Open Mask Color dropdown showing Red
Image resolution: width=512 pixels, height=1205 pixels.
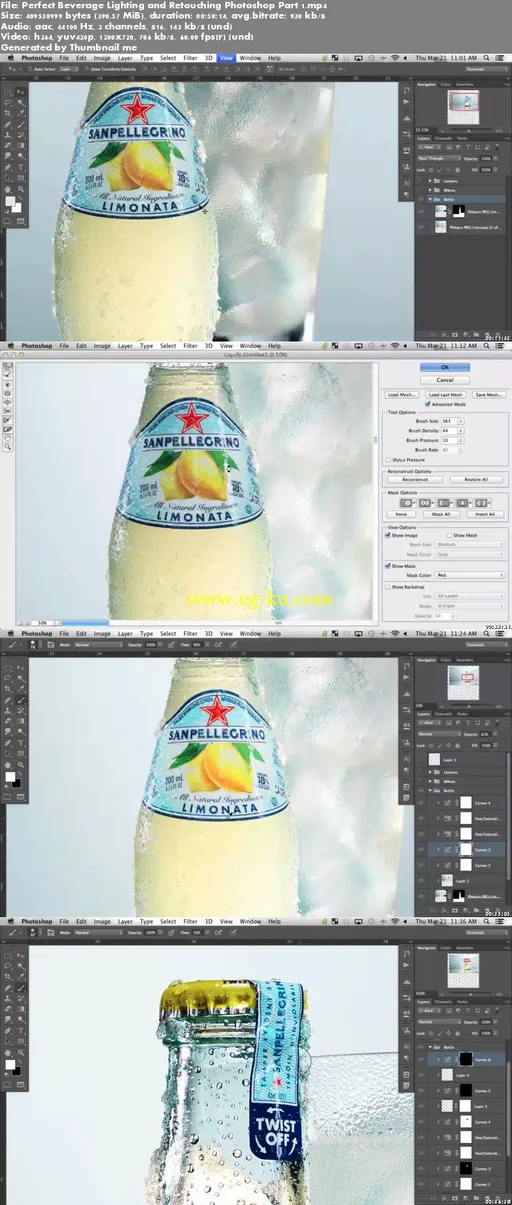pos(470,575)
